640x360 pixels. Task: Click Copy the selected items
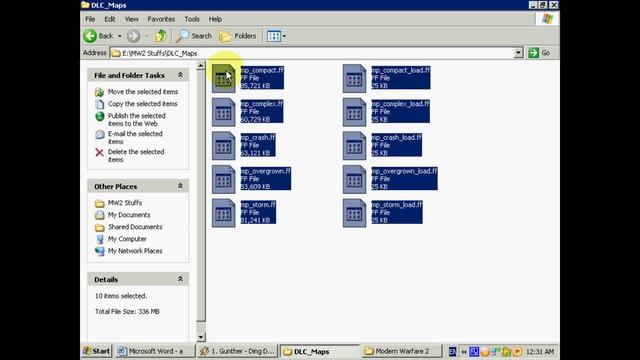[x=142, y=104]
